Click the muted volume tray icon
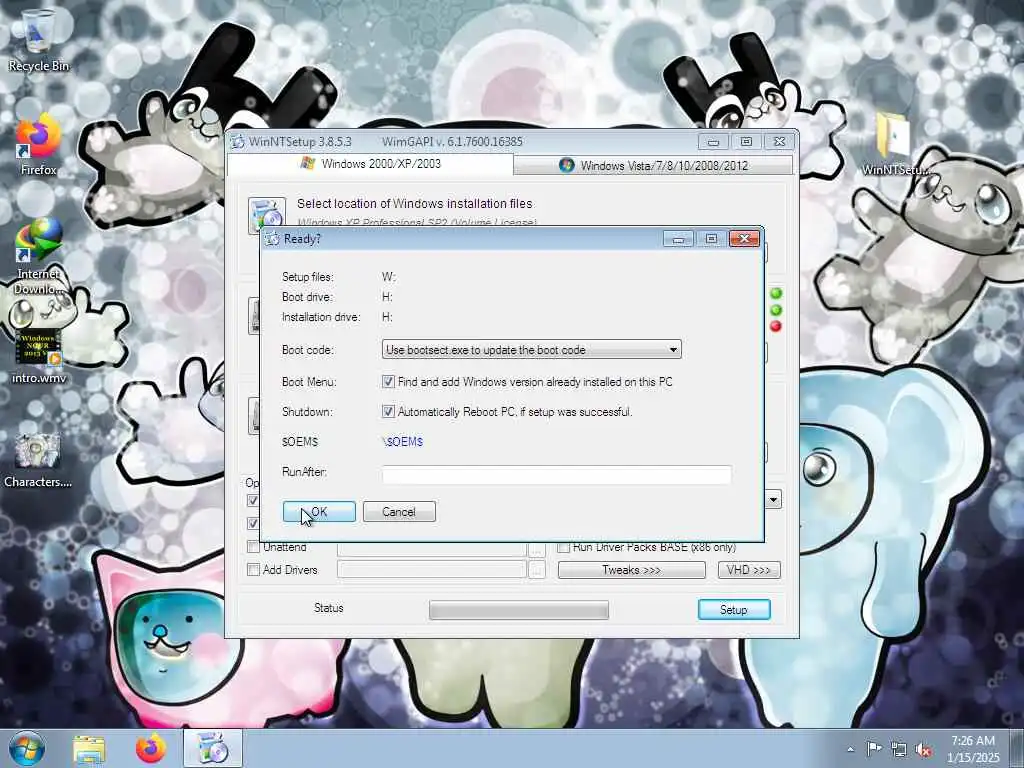This screenshot has height=768, width=1024. tap(923, 750)
